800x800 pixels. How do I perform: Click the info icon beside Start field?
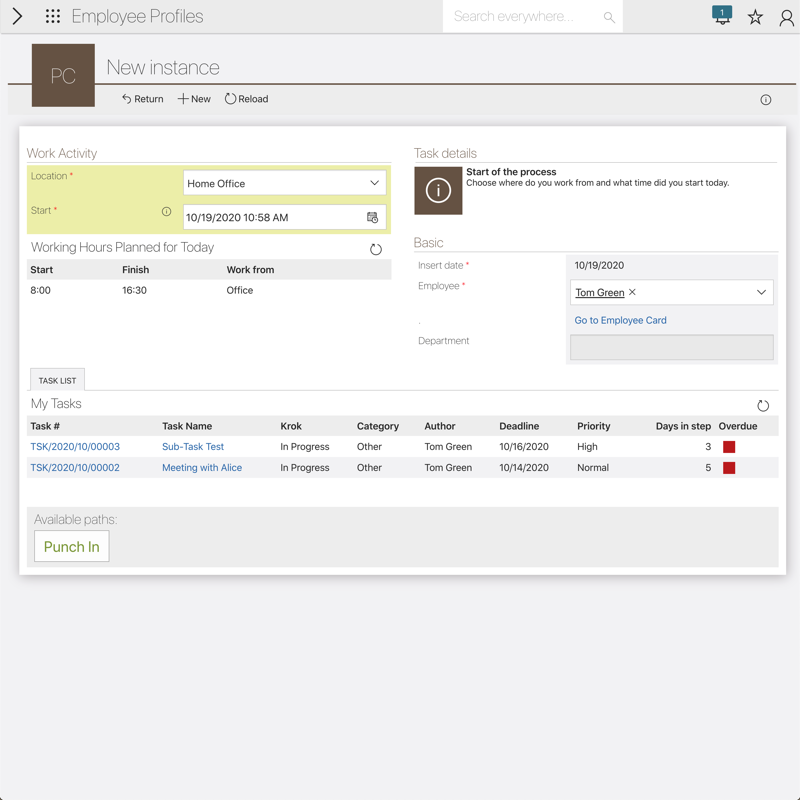pyautogui.click(x=167, y=212)
